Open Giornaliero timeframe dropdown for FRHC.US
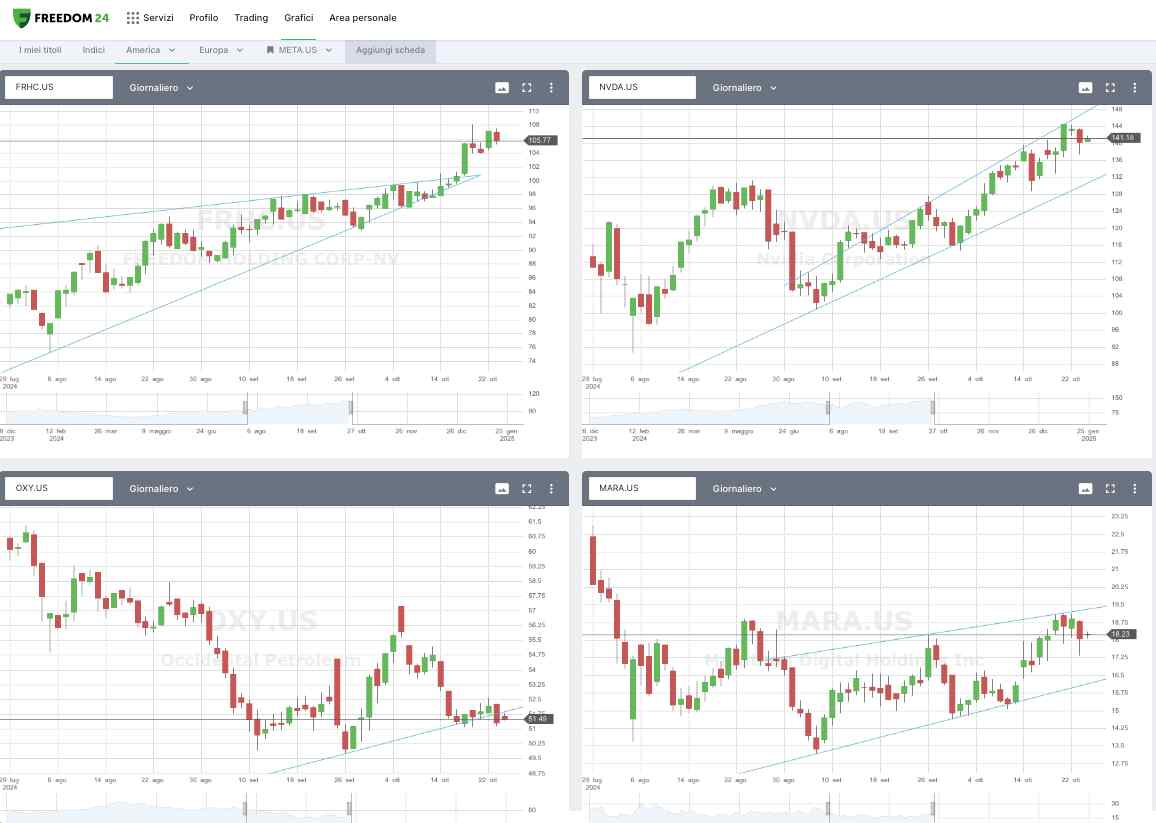This screenshot has height=823, width=1156. pyautogui.click(x=161, y=88)
